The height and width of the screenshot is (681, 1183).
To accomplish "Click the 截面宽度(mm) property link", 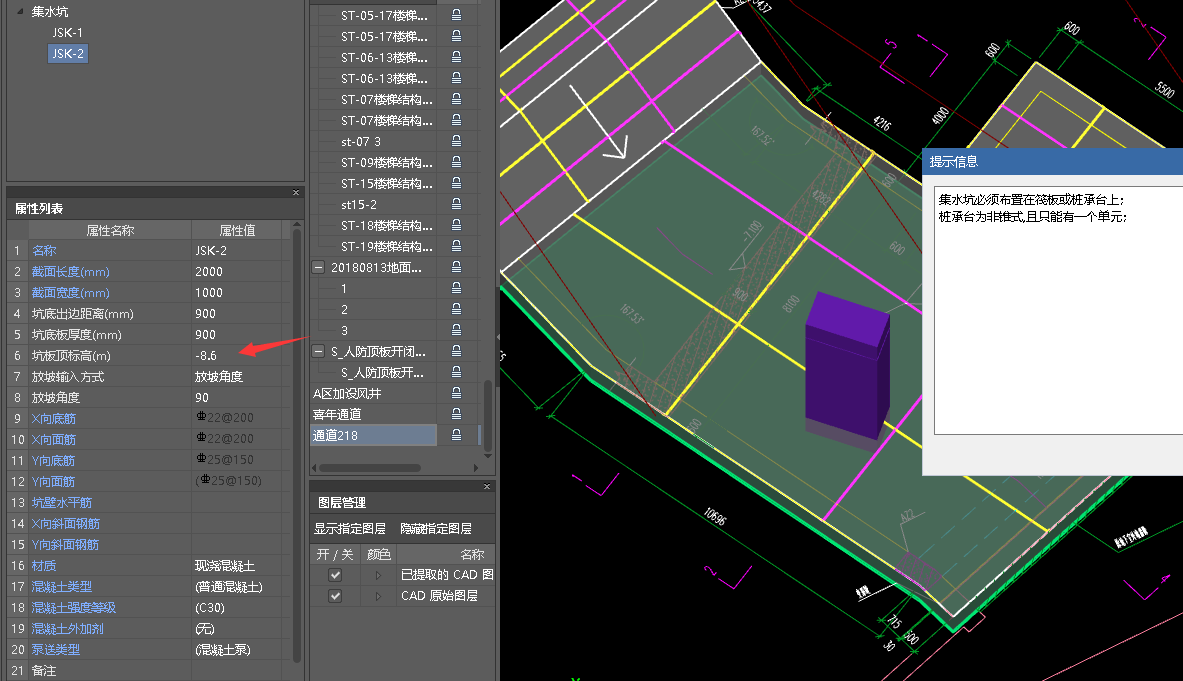I will [x=71, y=293].
